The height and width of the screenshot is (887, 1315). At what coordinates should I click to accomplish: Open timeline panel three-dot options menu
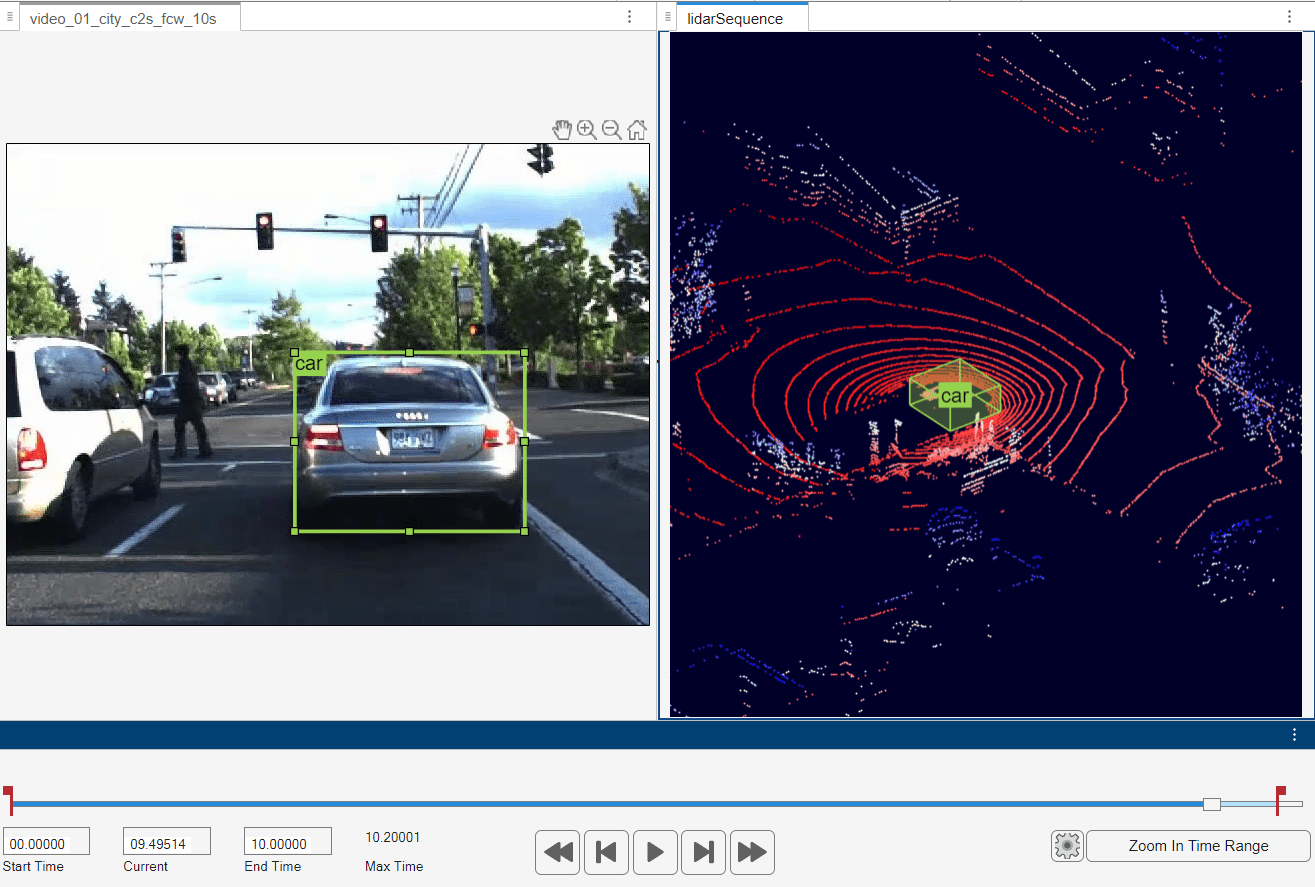(1294, 735)
